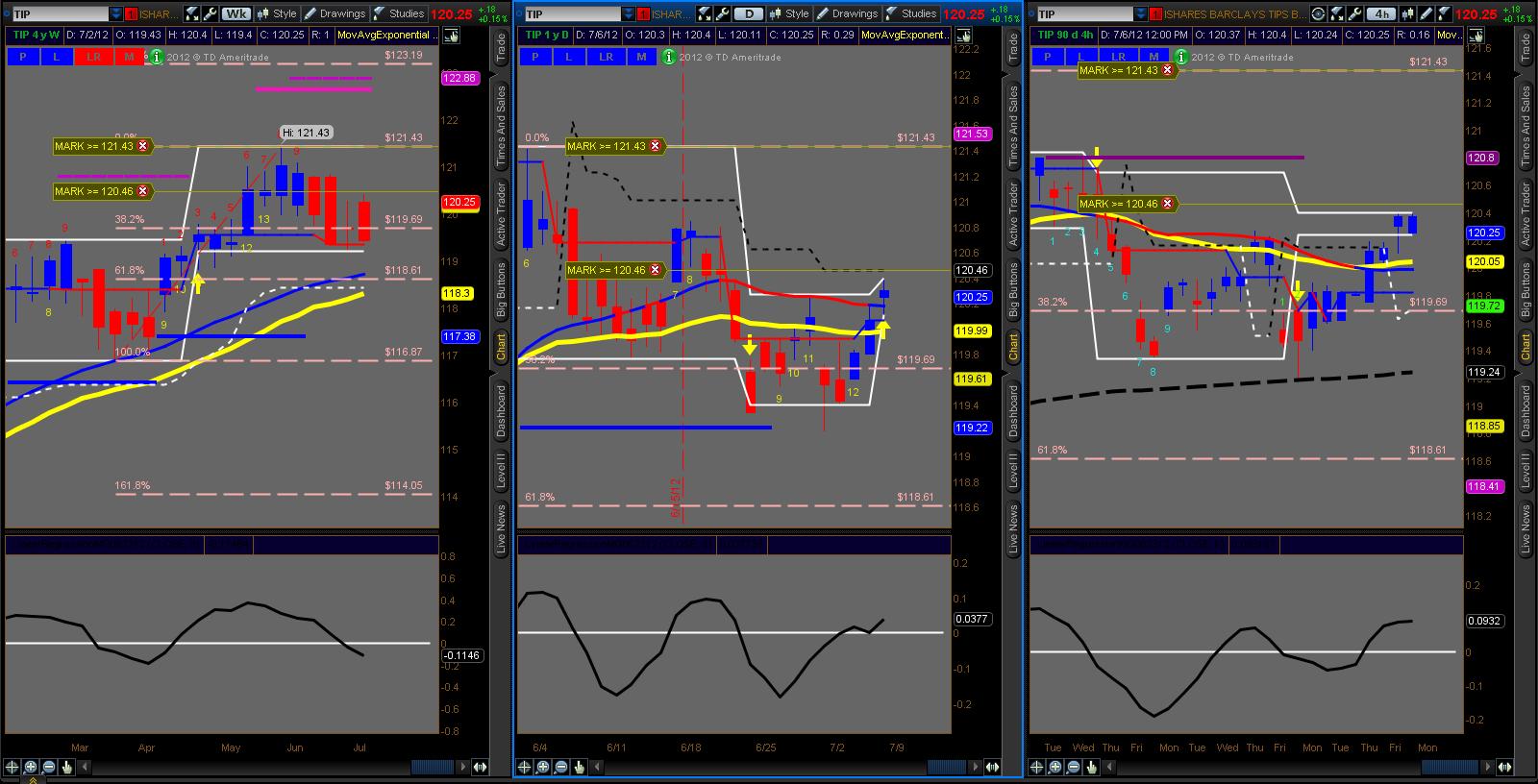Click zoom-out magnifier below weekly chart
Screen dimensions: 1538x784
48,767
